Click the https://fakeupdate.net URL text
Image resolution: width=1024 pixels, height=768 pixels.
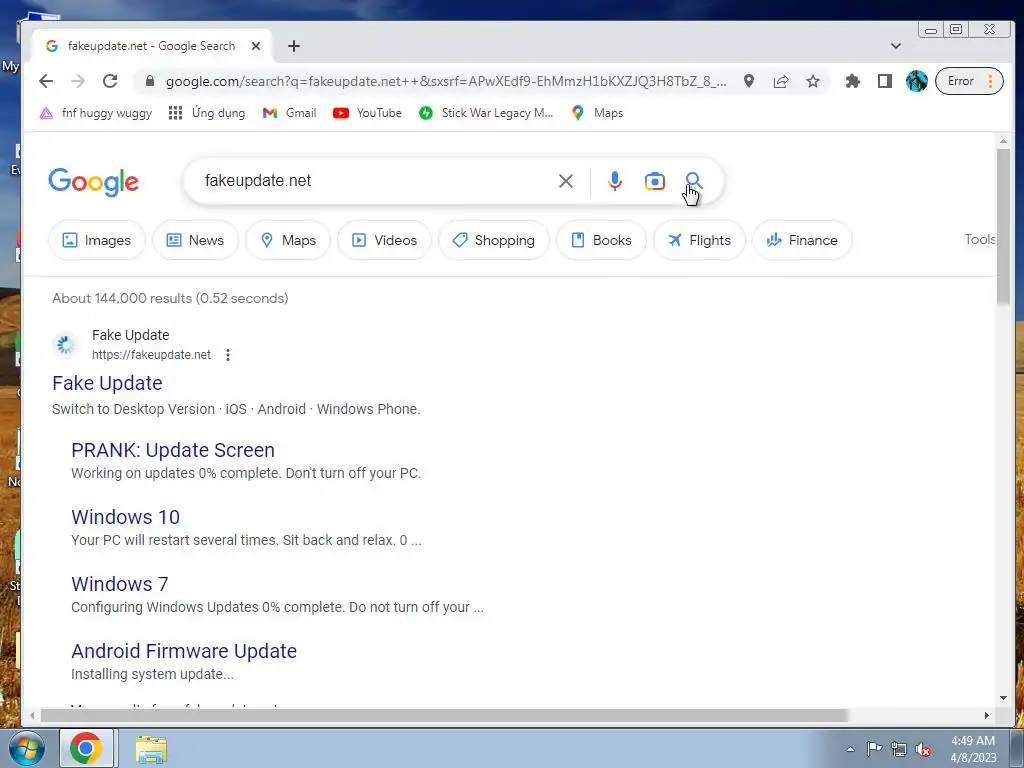point(152,355)
